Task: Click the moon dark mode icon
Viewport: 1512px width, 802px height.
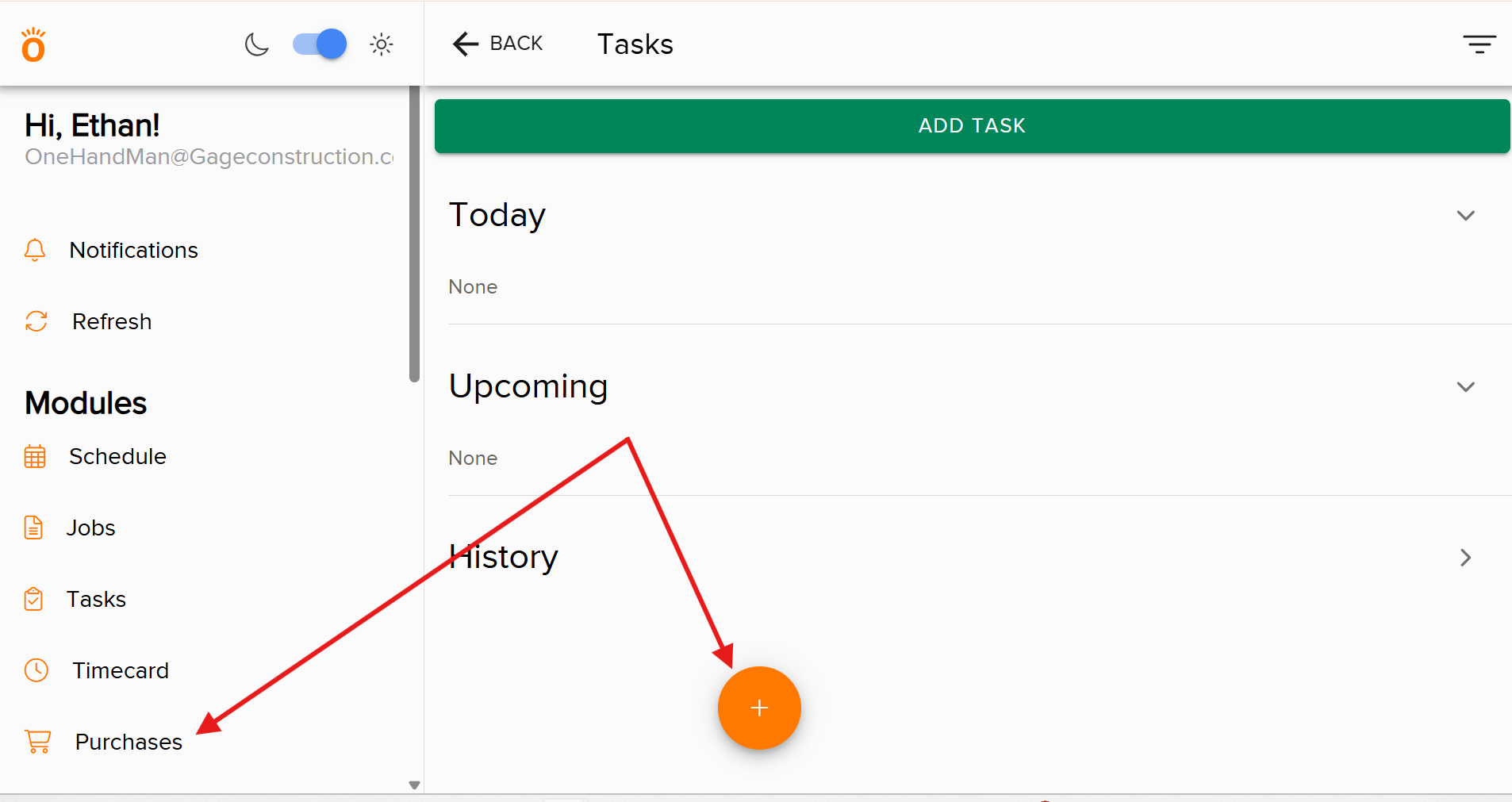Action: click(256, 44)
